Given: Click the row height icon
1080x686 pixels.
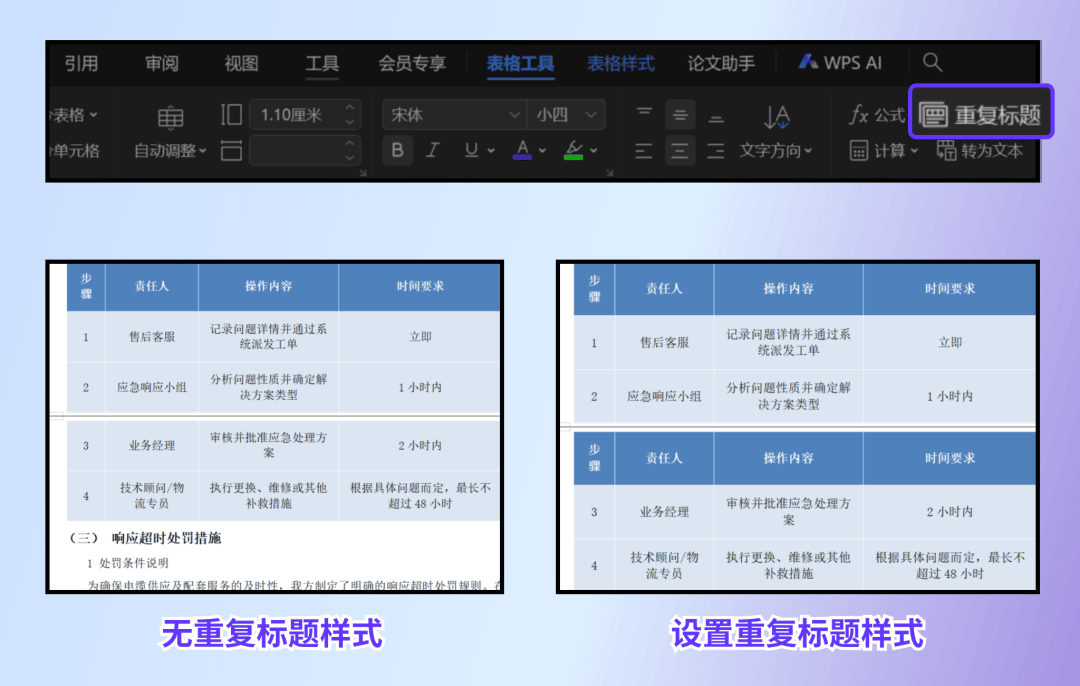Looking at the screenshot, I should [x=231, y=114].
